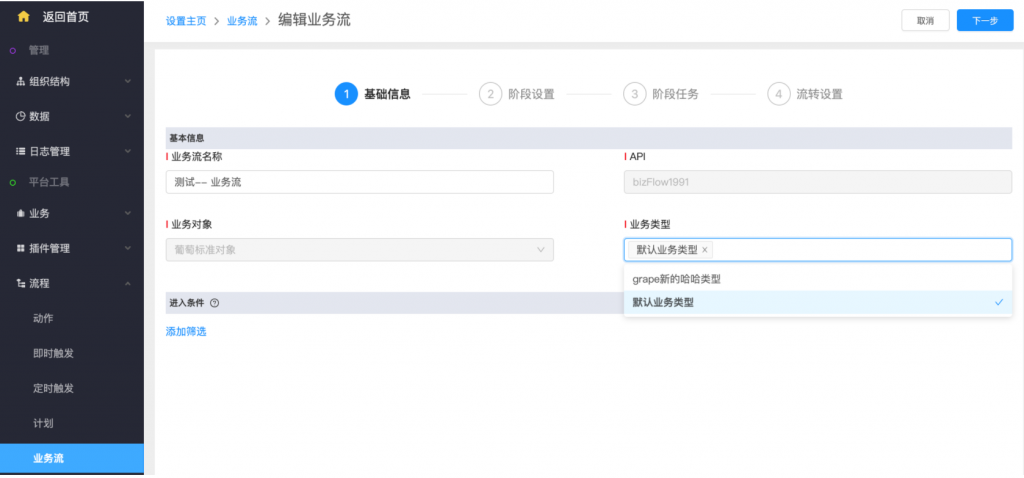Expand the 业务 sidebar menu

point(72,213)
